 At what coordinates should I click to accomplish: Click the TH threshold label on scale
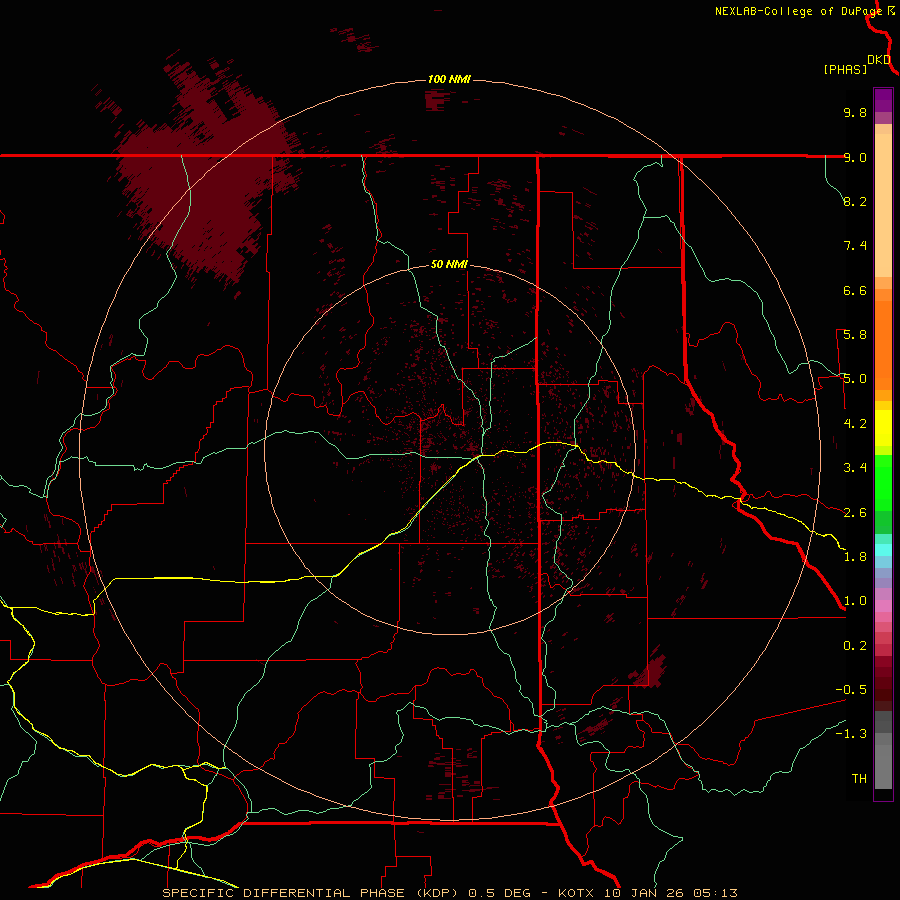click(x=859, y=779)
